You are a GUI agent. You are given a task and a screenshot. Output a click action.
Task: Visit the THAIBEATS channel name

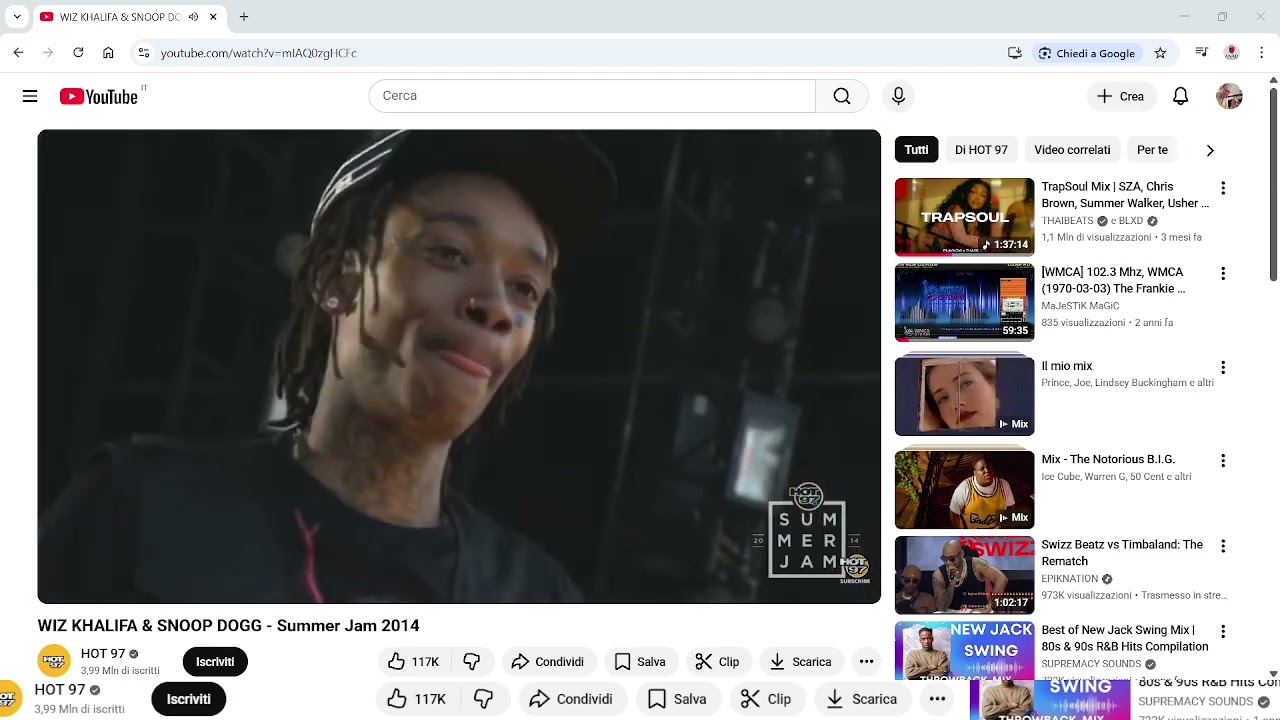pyautogui.click(x=1067, y=221)
